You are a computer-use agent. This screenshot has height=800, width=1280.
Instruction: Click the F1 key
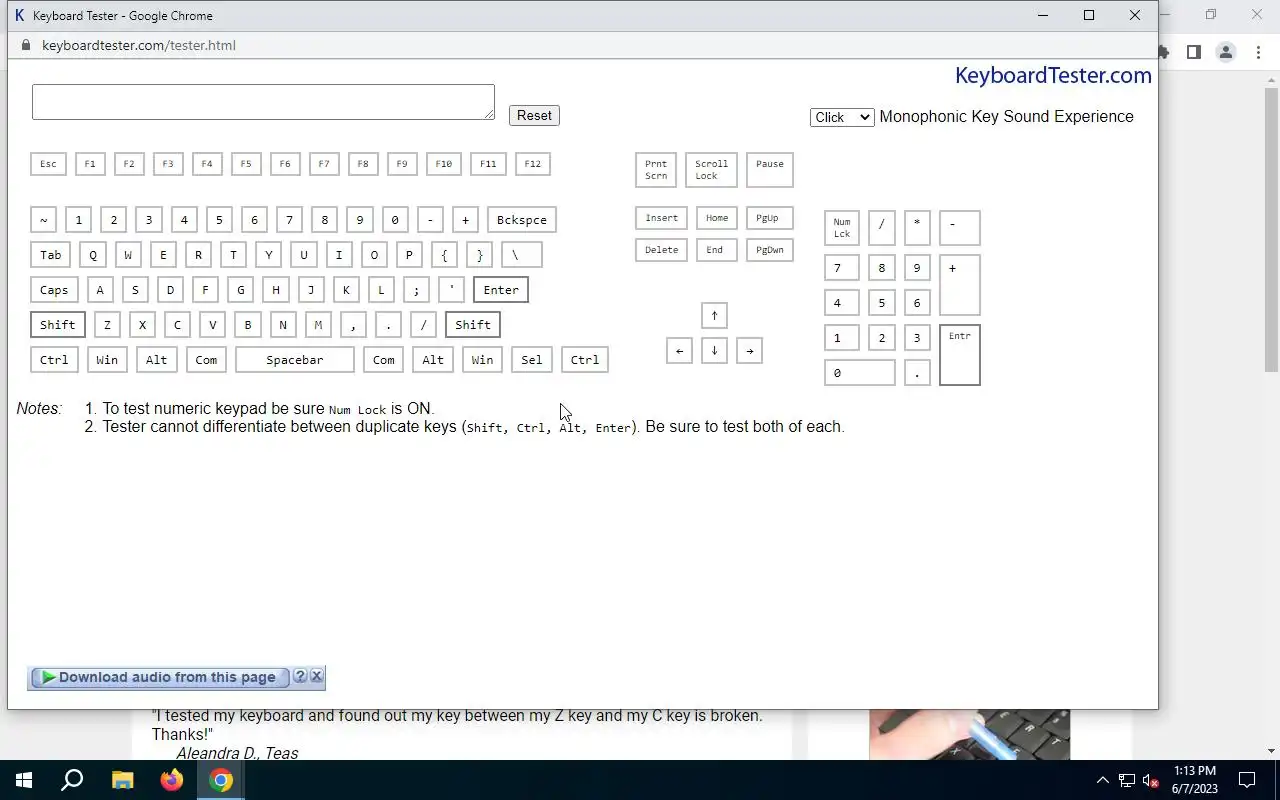point(89,164)
